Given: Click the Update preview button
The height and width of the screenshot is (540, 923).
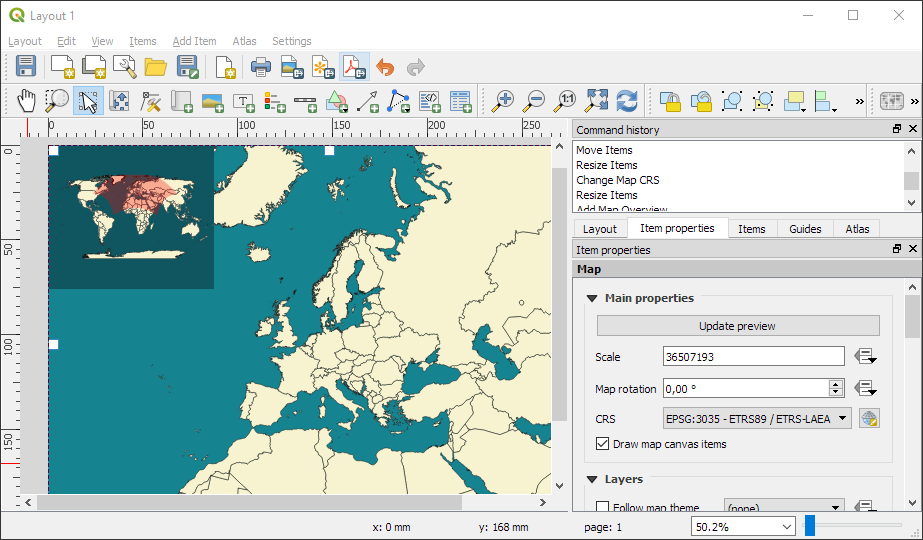Looking at the screenshot, I should [x=737, y=326].
